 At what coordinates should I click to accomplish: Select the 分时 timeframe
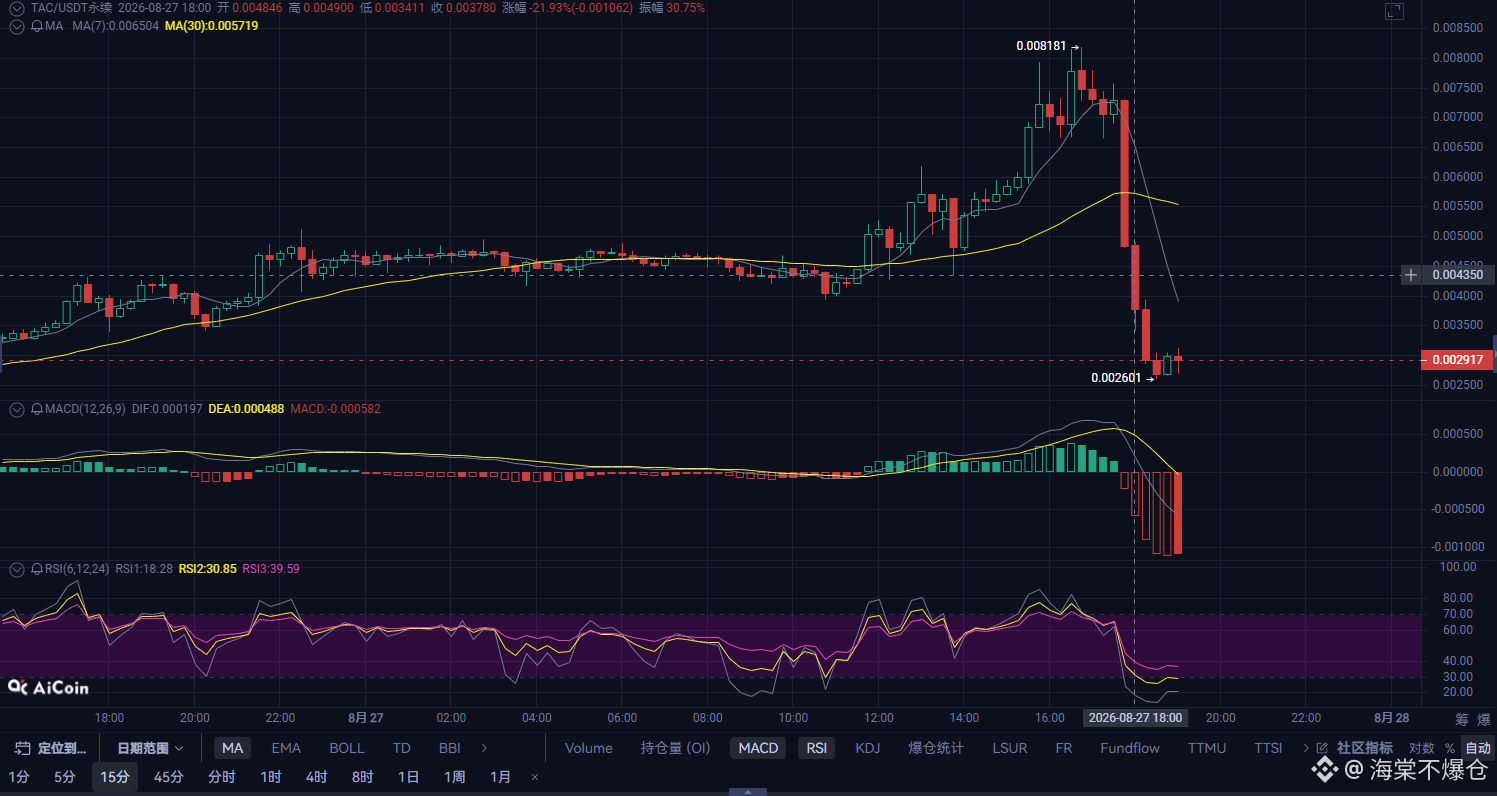tap(221, 777)
